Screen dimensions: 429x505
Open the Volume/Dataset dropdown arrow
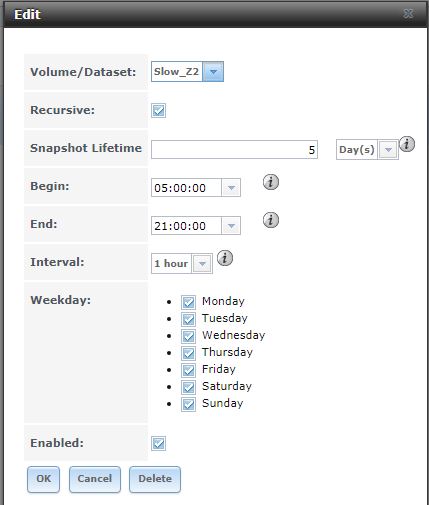click(x=213, y=71)
